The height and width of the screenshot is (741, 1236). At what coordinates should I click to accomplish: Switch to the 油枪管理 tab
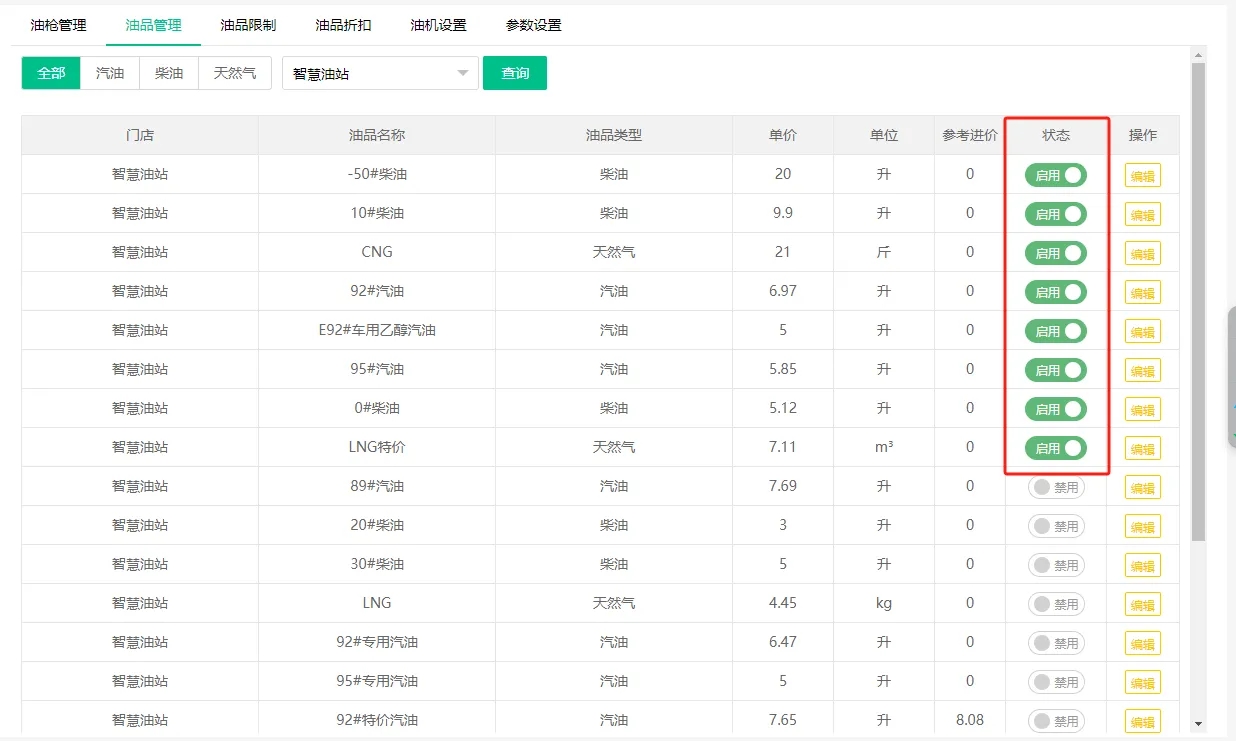tap(58, 25)
